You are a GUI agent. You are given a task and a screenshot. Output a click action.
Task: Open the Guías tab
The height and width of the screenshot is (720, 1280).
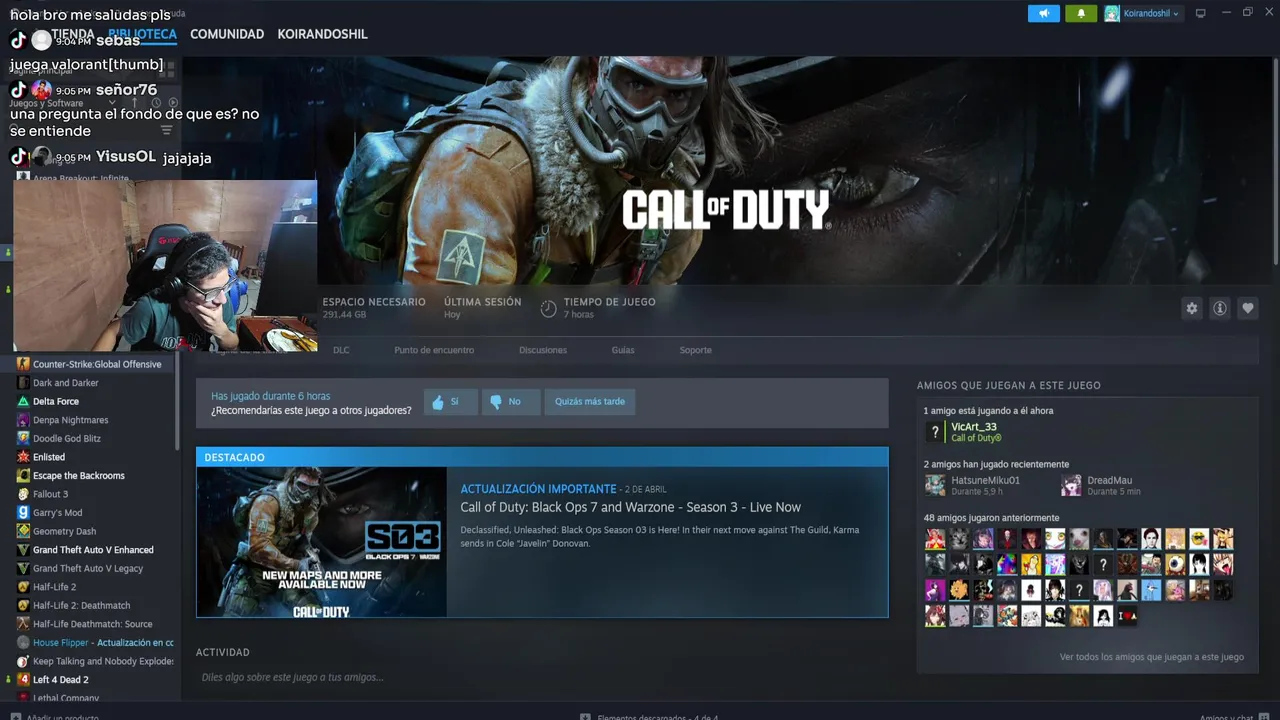[x=623, y=350]
